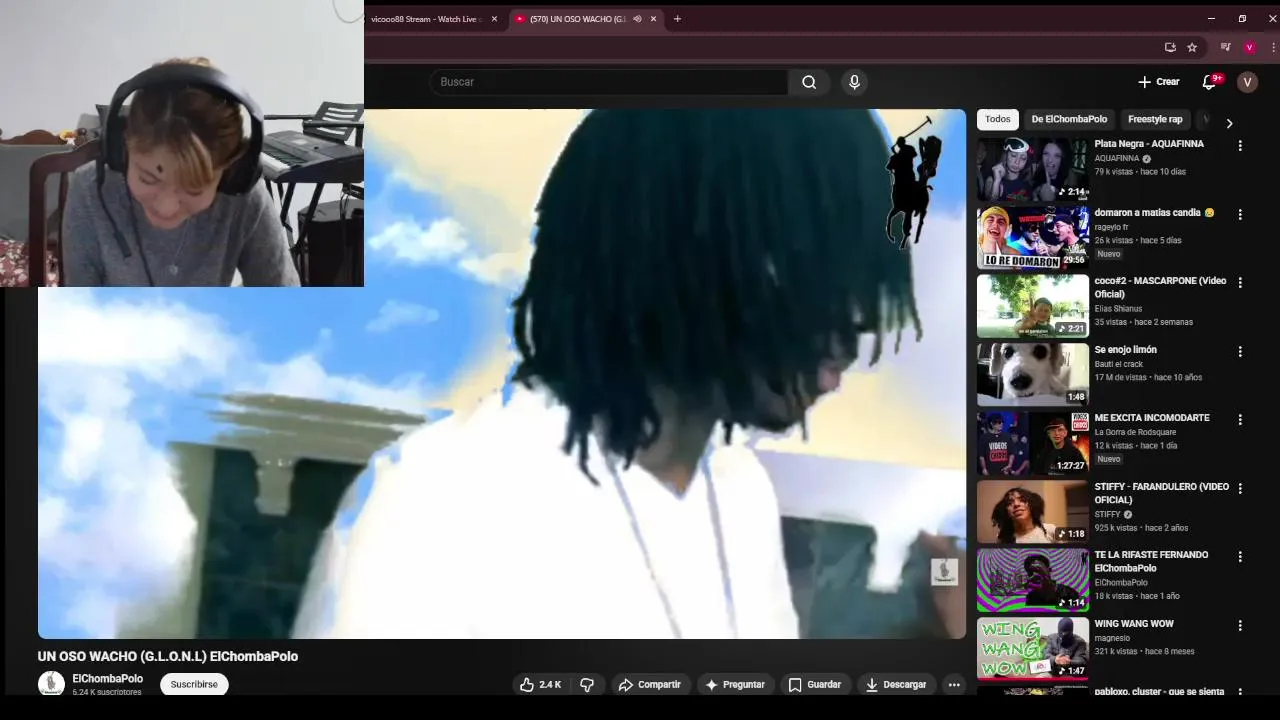Click the Crear button
The width and height of the screenshot is (1280, 720).
pos(1159,82)
